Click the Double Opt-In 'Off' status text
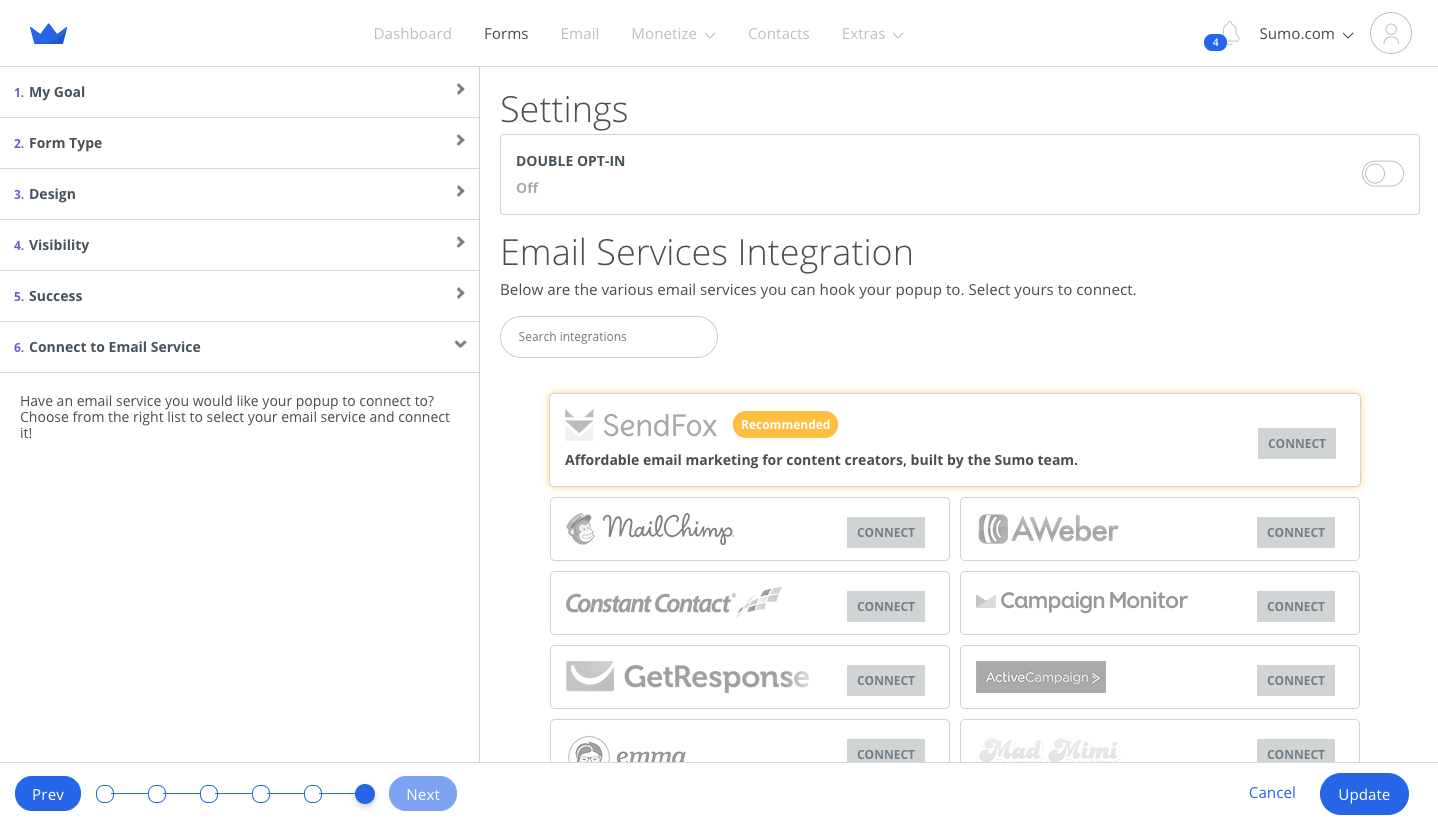Screen dimensions: 1438x825 (x=527, y=188)
